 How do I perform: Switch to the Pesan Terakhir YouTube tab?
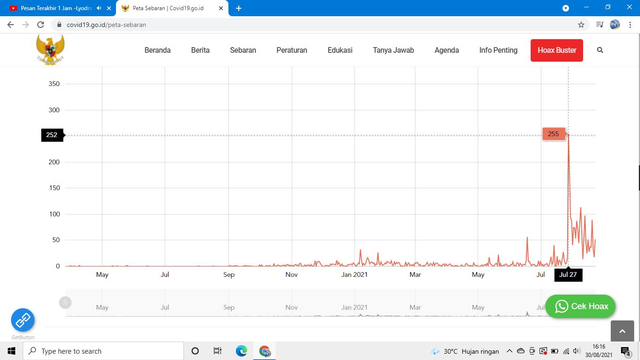click(x=57, y=8)
